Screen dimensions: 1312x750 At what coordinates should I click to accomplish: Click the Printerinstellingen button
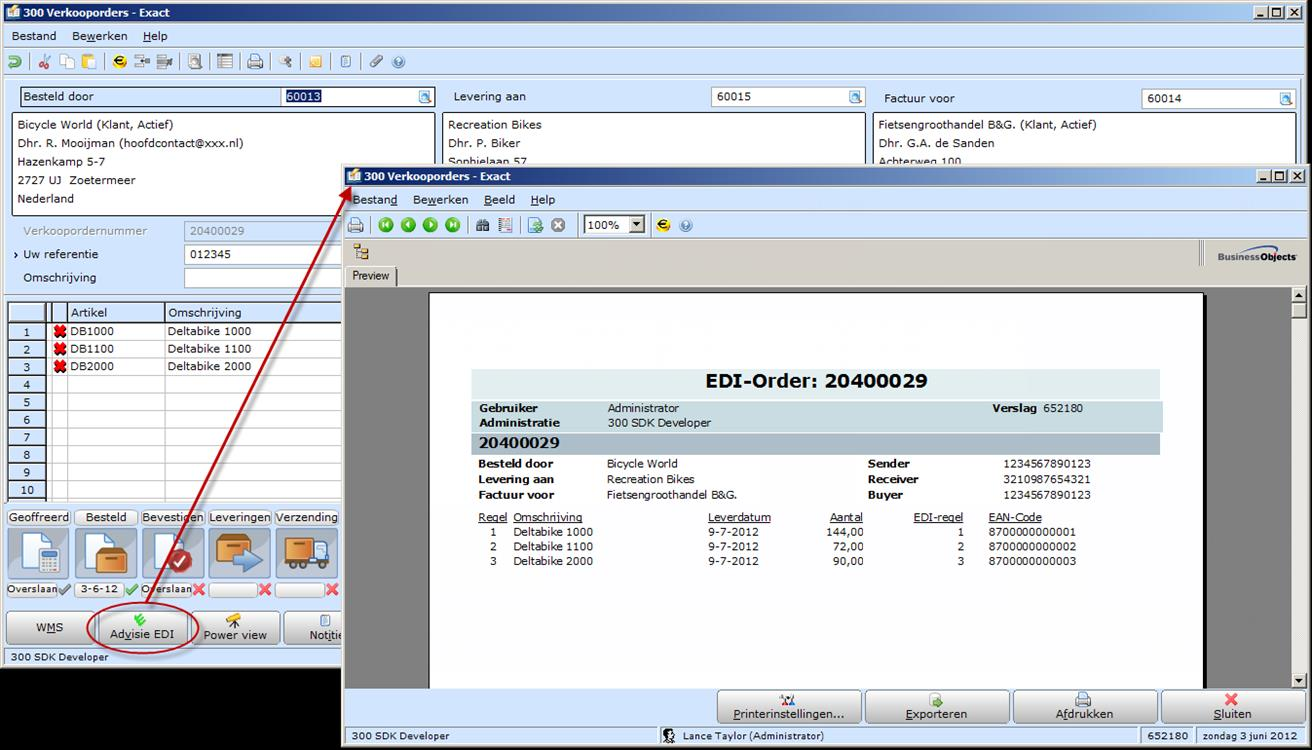[788, 707]
